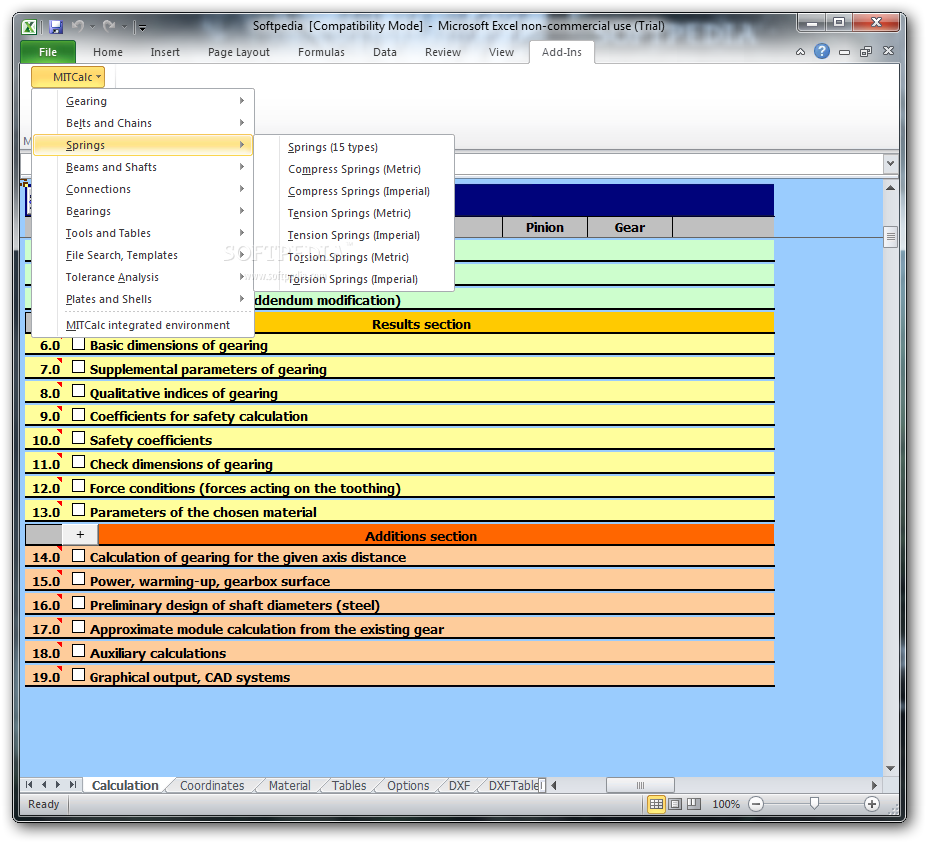The height and width of the screenshot is (843, 927).
Task: Go to next sheet tab arrow
Action: click(x=58, y=784)
